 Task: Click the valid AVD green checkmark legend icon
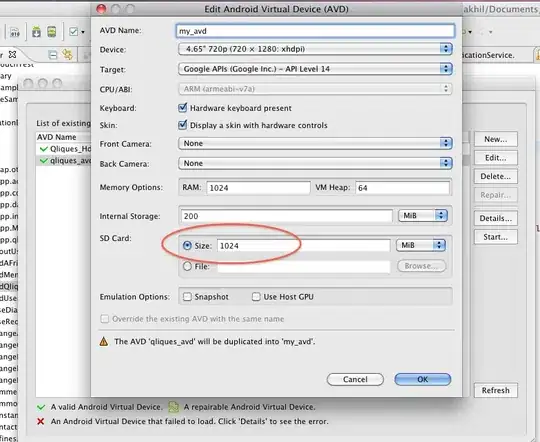tap(41, 407)
